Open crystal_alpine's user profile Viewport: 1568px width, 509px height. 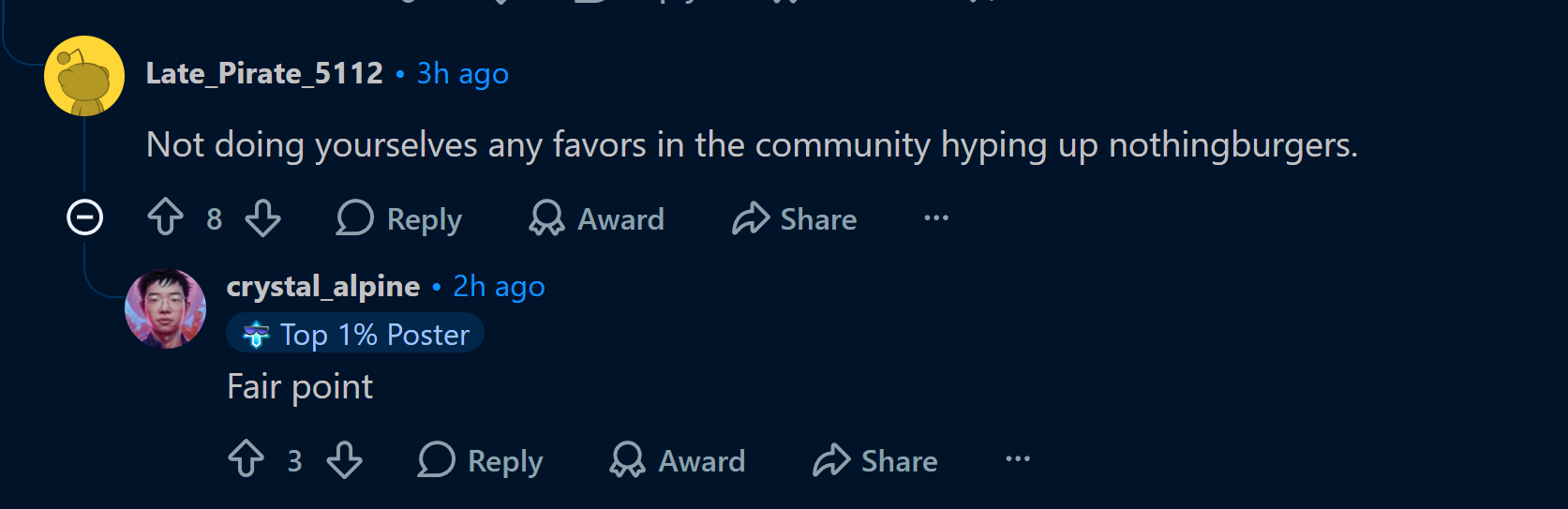pyautogui.click(x=323, y=286)
